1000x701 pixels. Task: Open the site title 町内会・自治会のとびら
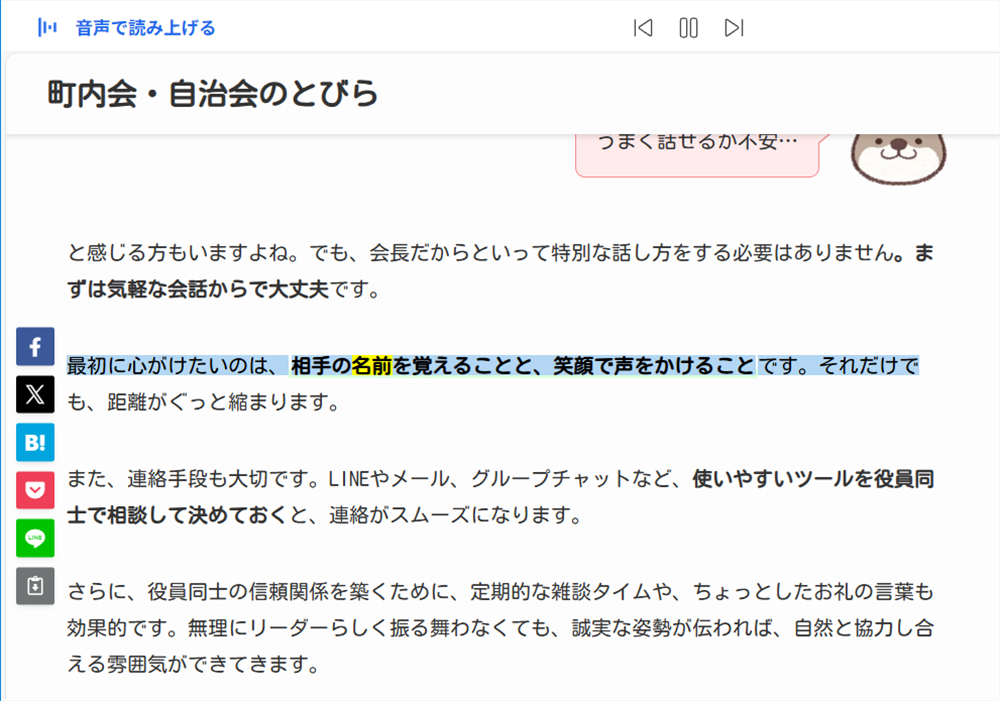pos(210,93)
